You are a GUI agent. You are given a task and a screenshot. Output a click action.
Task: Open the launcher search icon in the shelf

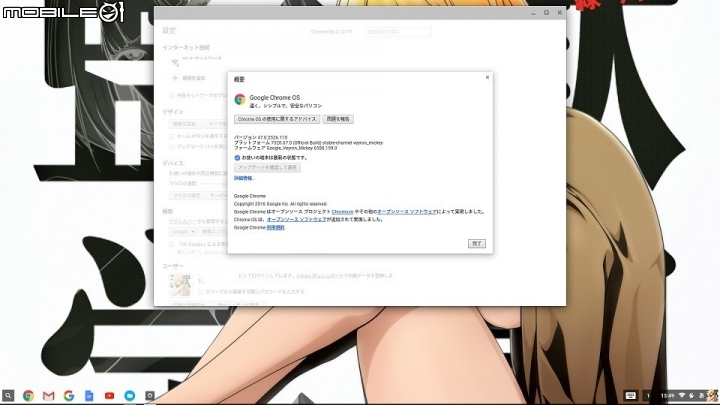(8, 395)
